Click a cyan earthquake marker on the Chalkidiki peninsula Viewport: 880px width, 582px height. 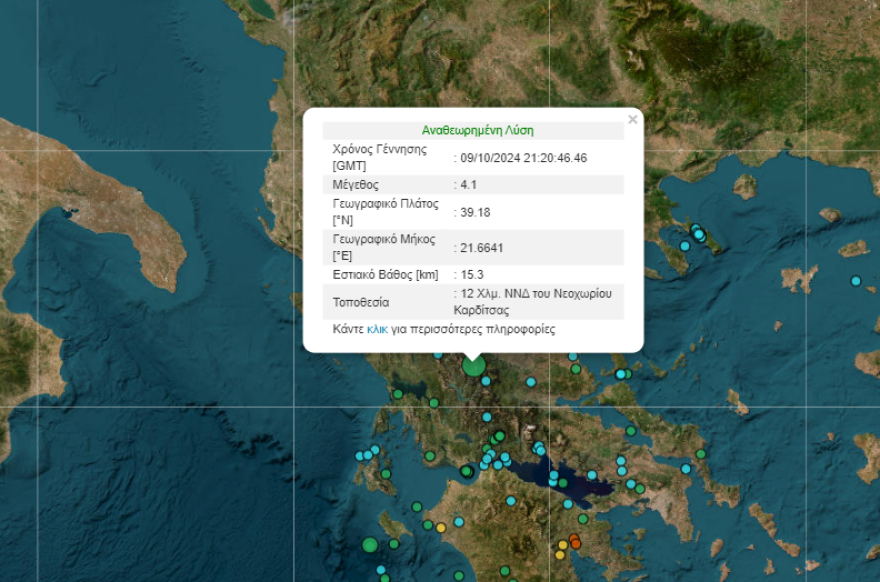(x=697, y=233)
